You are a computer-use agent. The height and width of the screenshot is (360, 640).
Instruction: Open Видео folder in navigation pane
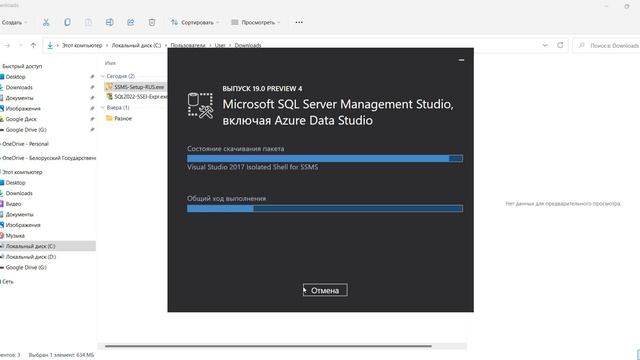pos(13,204)
